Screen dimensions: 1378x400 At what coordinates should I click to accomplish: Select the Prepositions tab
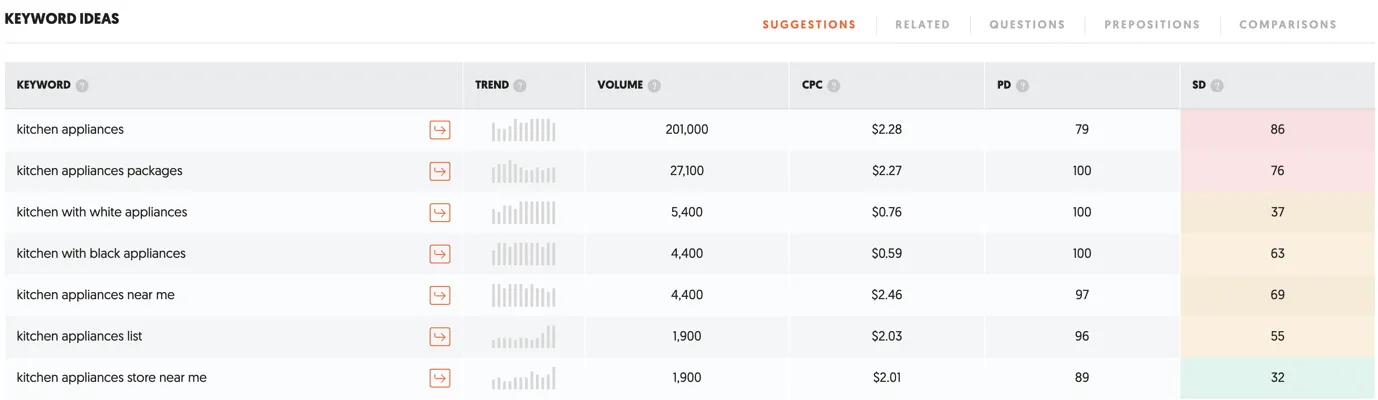tap(1152, 25)
